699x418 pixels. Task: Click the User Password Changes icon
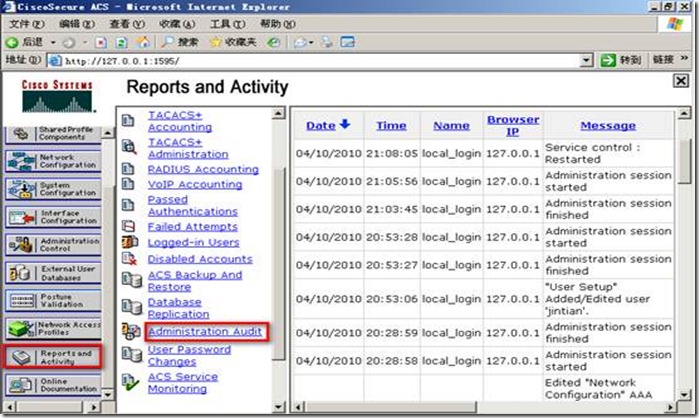[x=132, y=354]
